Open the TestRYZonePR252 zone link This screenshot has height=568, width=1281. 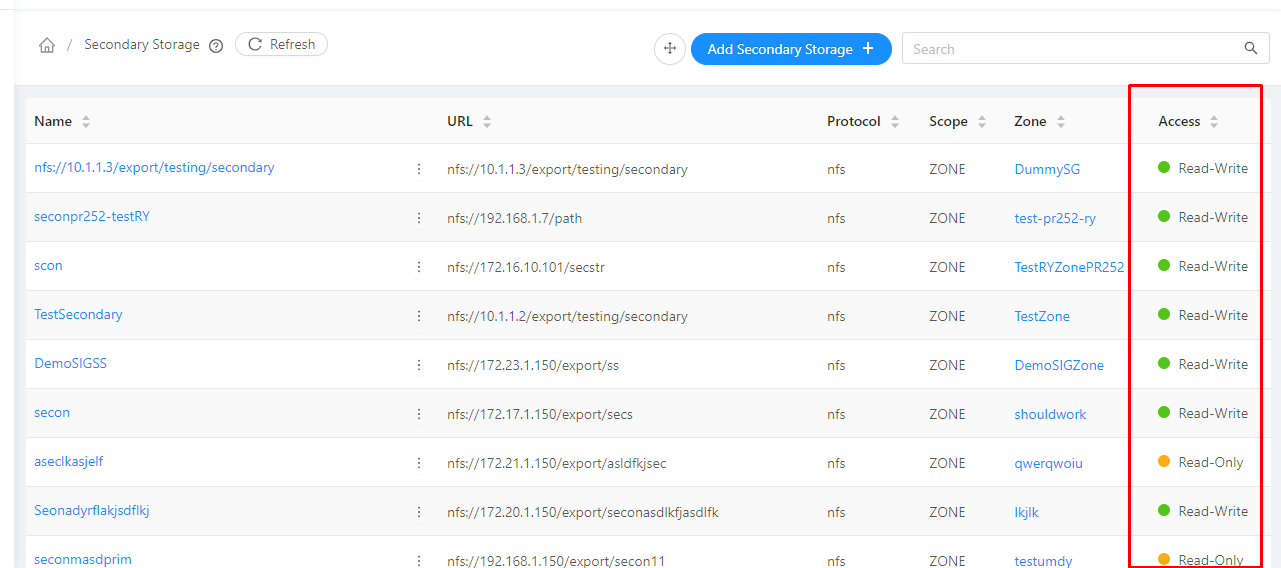click(x=1069, y=267)
